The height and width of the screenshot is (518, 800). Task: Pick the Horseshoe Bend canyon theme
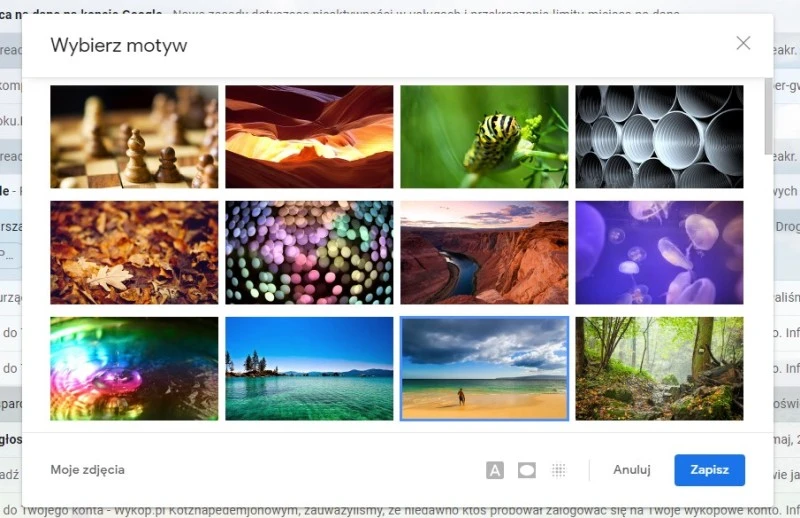click(x=484, y=253)
